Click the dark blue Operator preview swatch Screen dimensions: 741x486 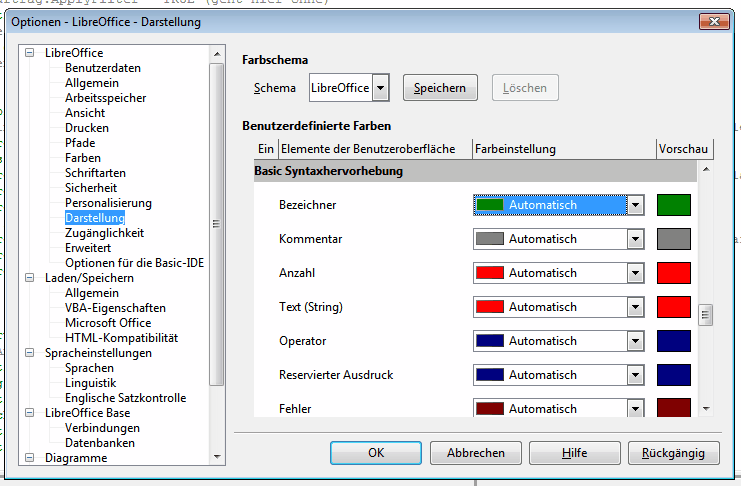(x=674, y=341)
